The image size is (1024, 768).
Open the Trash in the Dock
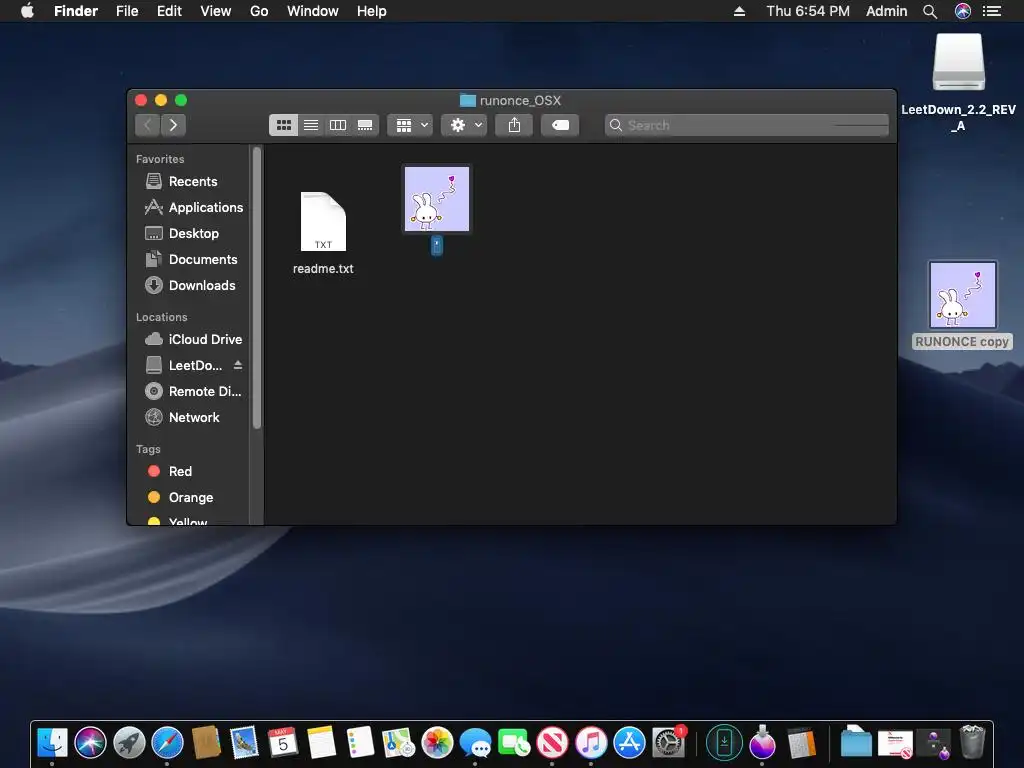(x=972, y=742)
